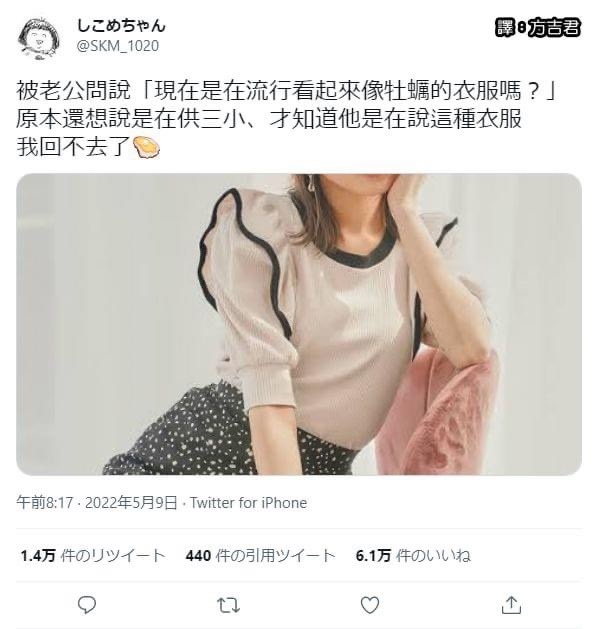598x629 pixels.
Task: Click the 我回不去了 tweet text line
Action: point(73,147)
